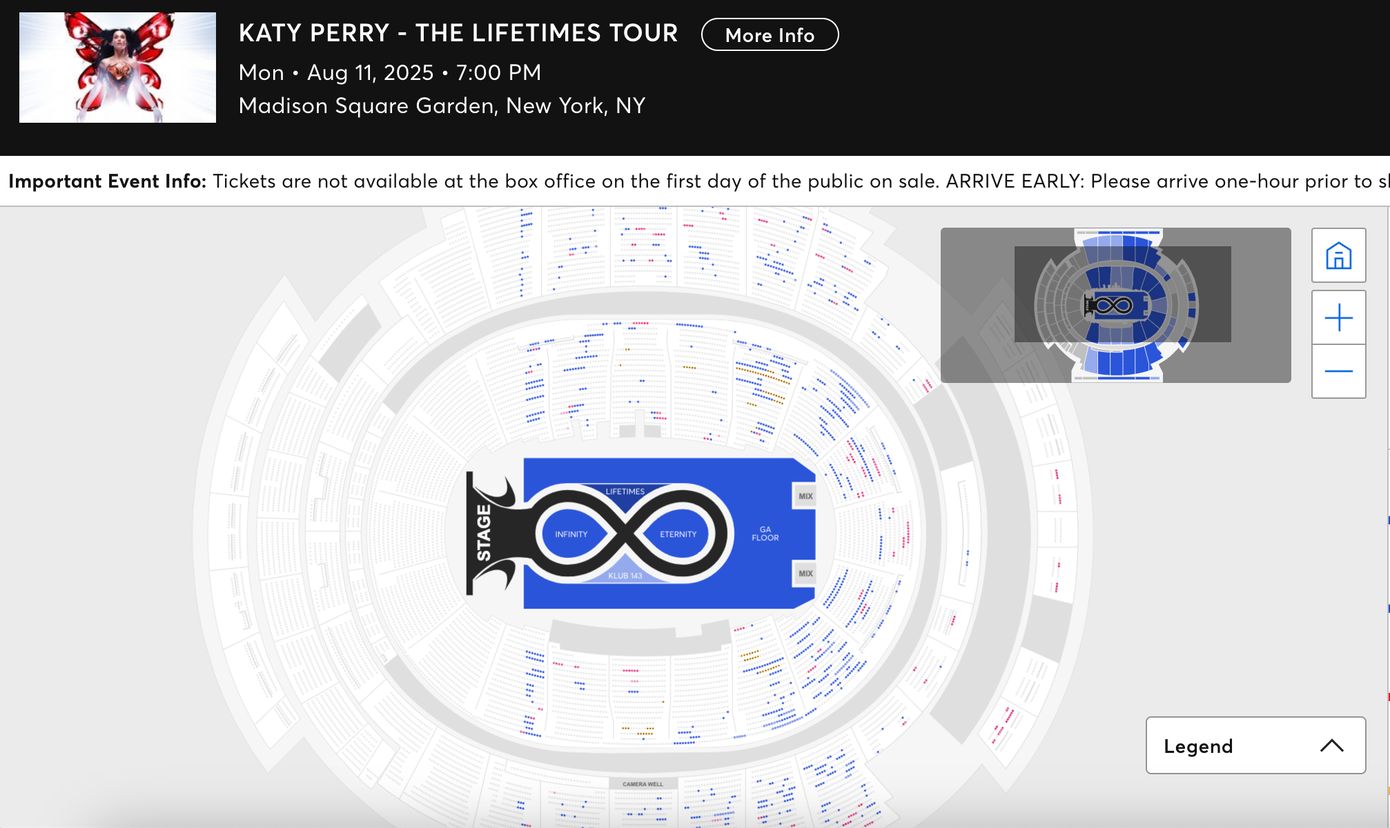Screen dimensions: 1390x828
Task: Select the GA Floor section
Action: (765, 533)
